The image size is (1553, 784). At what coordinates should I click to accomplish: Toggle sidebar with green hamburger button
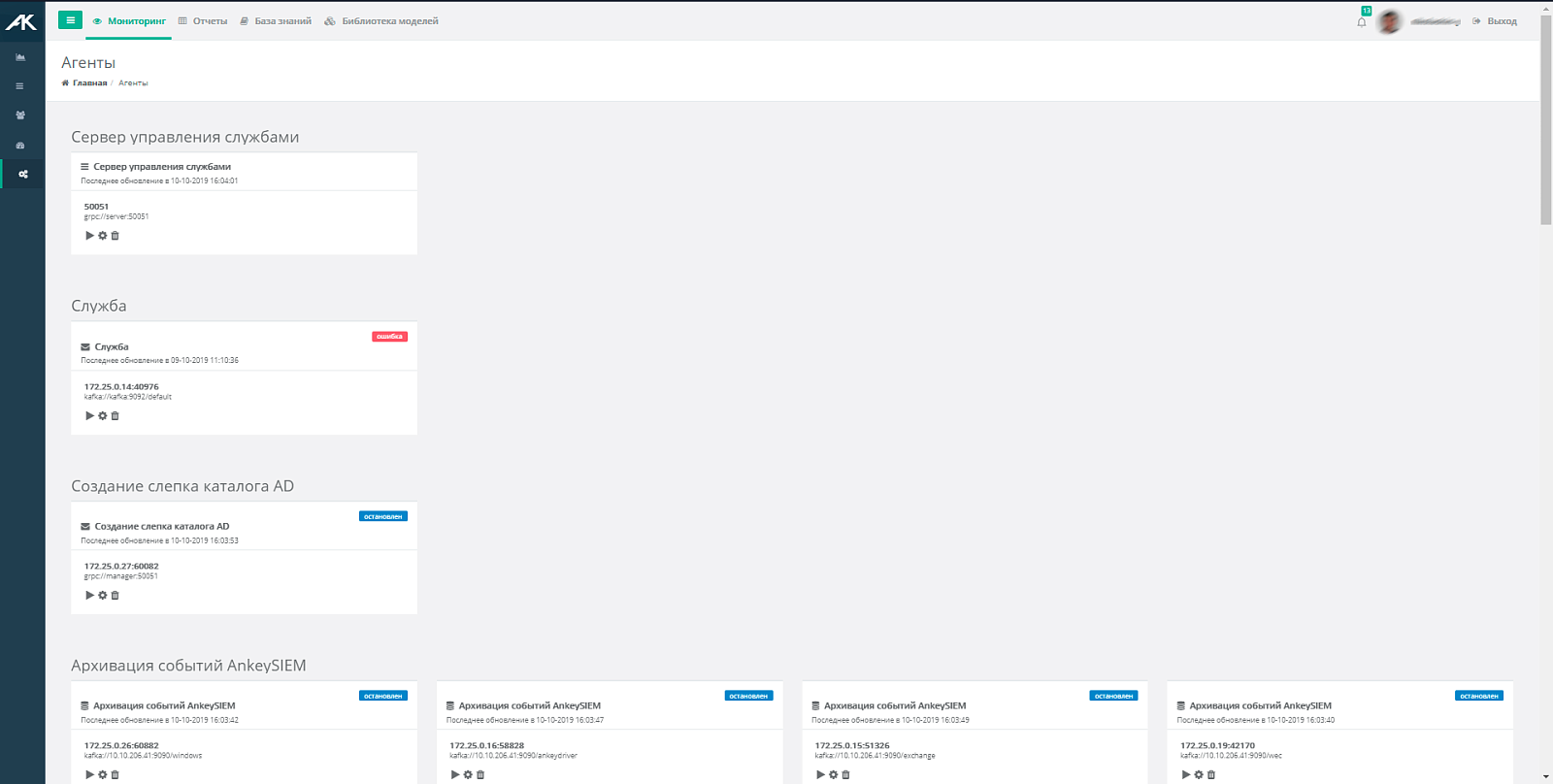[x=70, y=19]
